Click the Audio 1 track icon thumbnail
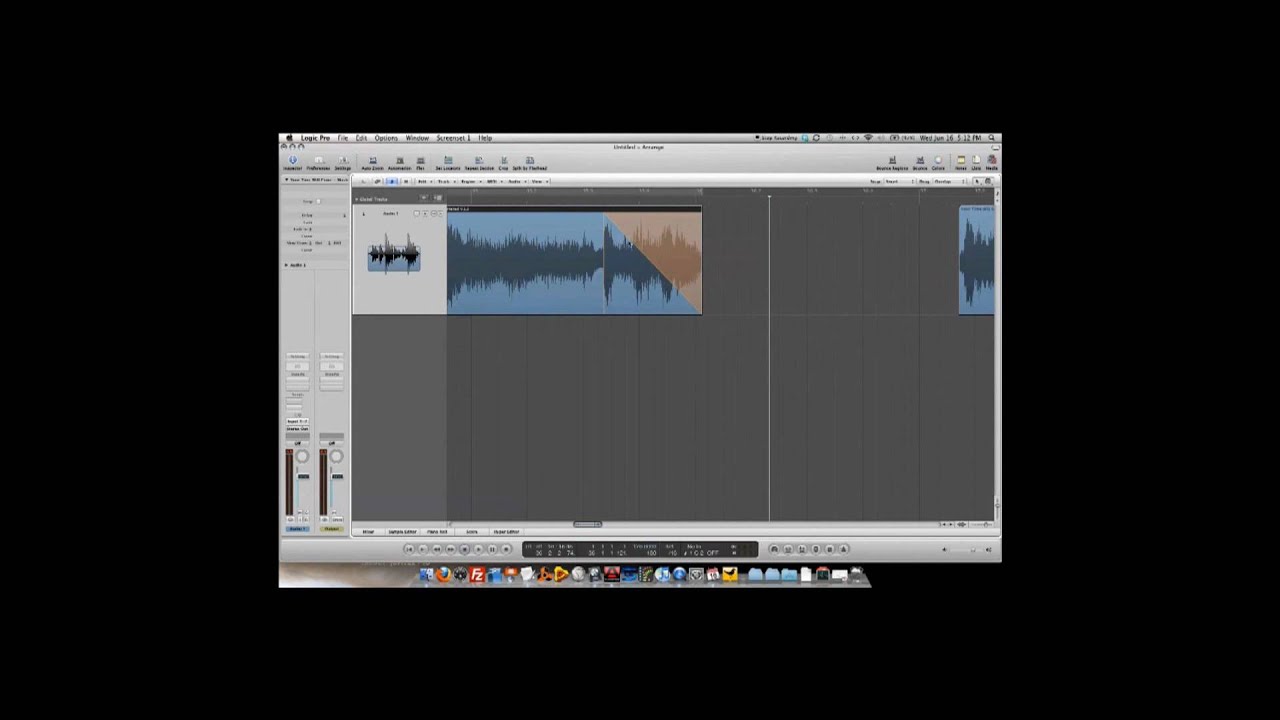 click(x=394, y=254)
